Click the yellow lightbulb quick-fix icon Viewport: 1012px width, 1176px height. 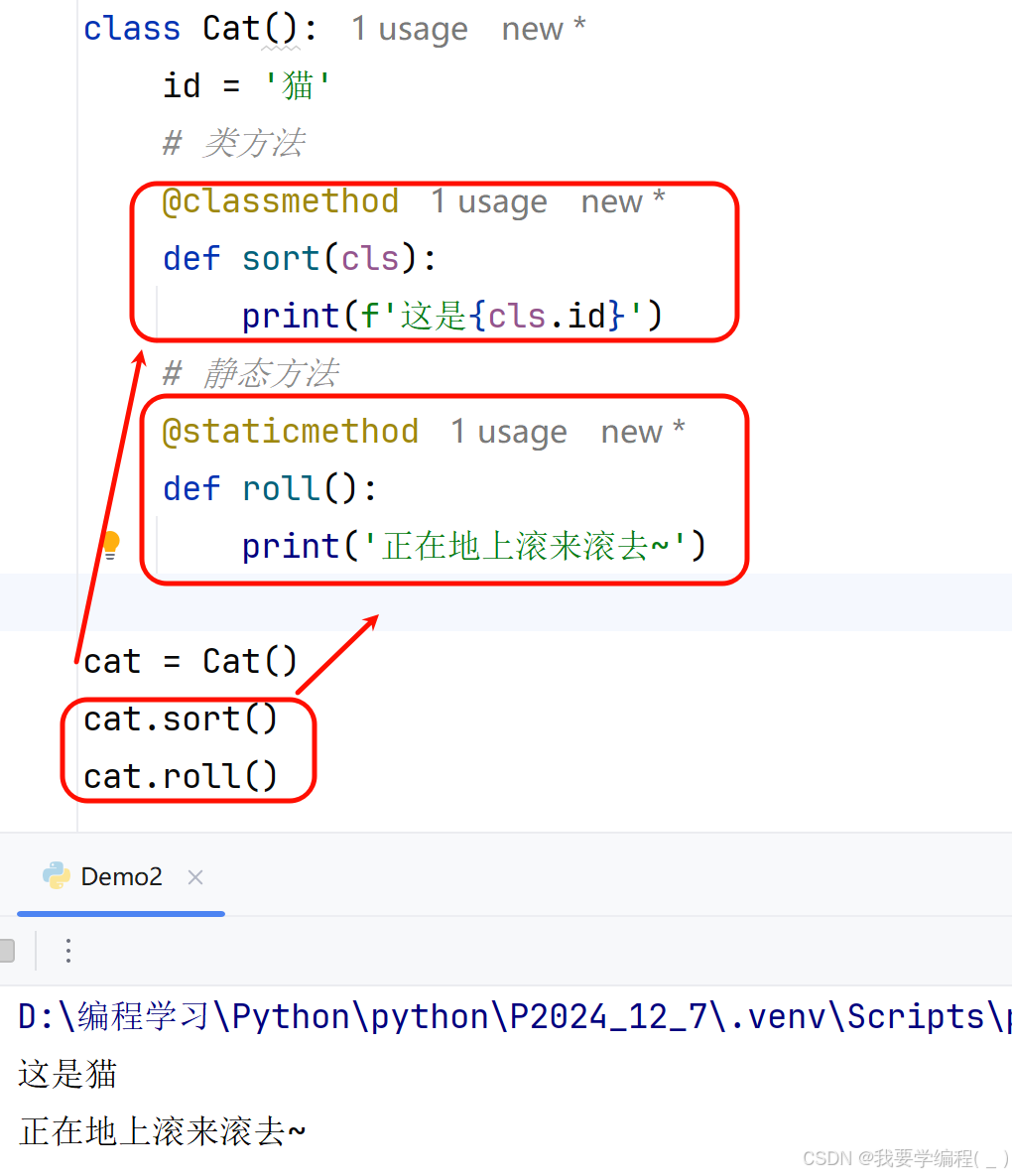(x=110, y=545)
